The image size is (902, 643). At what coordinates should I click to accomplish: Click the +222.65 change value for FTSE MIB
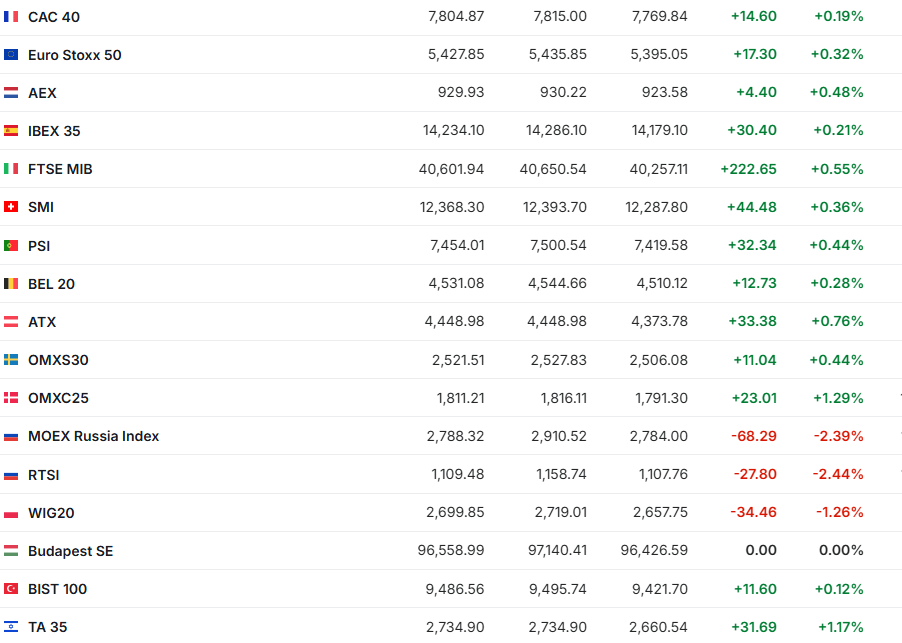pyautogui.click(x=748, y=169)
